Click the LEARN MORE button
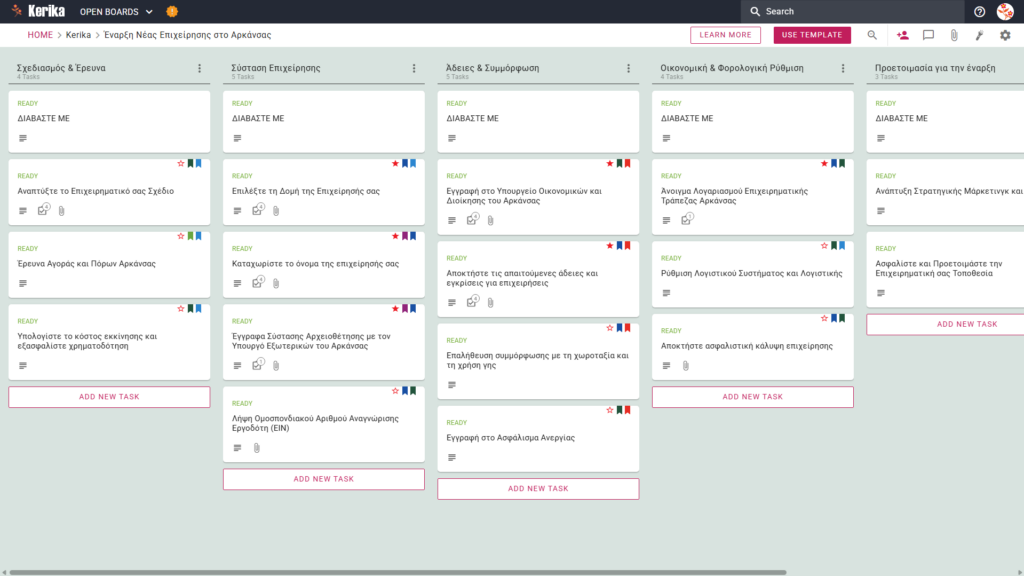 [725, 35]
